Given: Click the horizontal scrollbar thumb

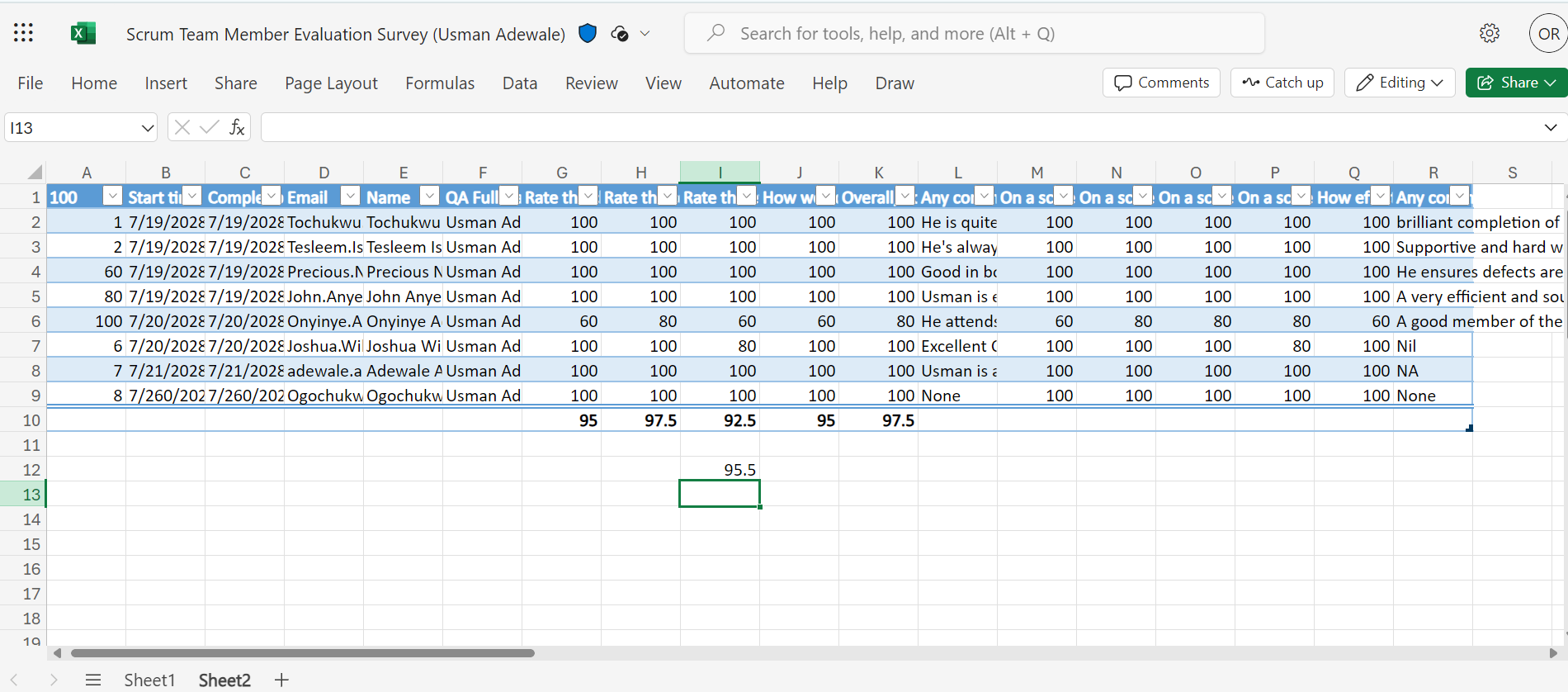Looking at the screenshot, I should point(302,653).
